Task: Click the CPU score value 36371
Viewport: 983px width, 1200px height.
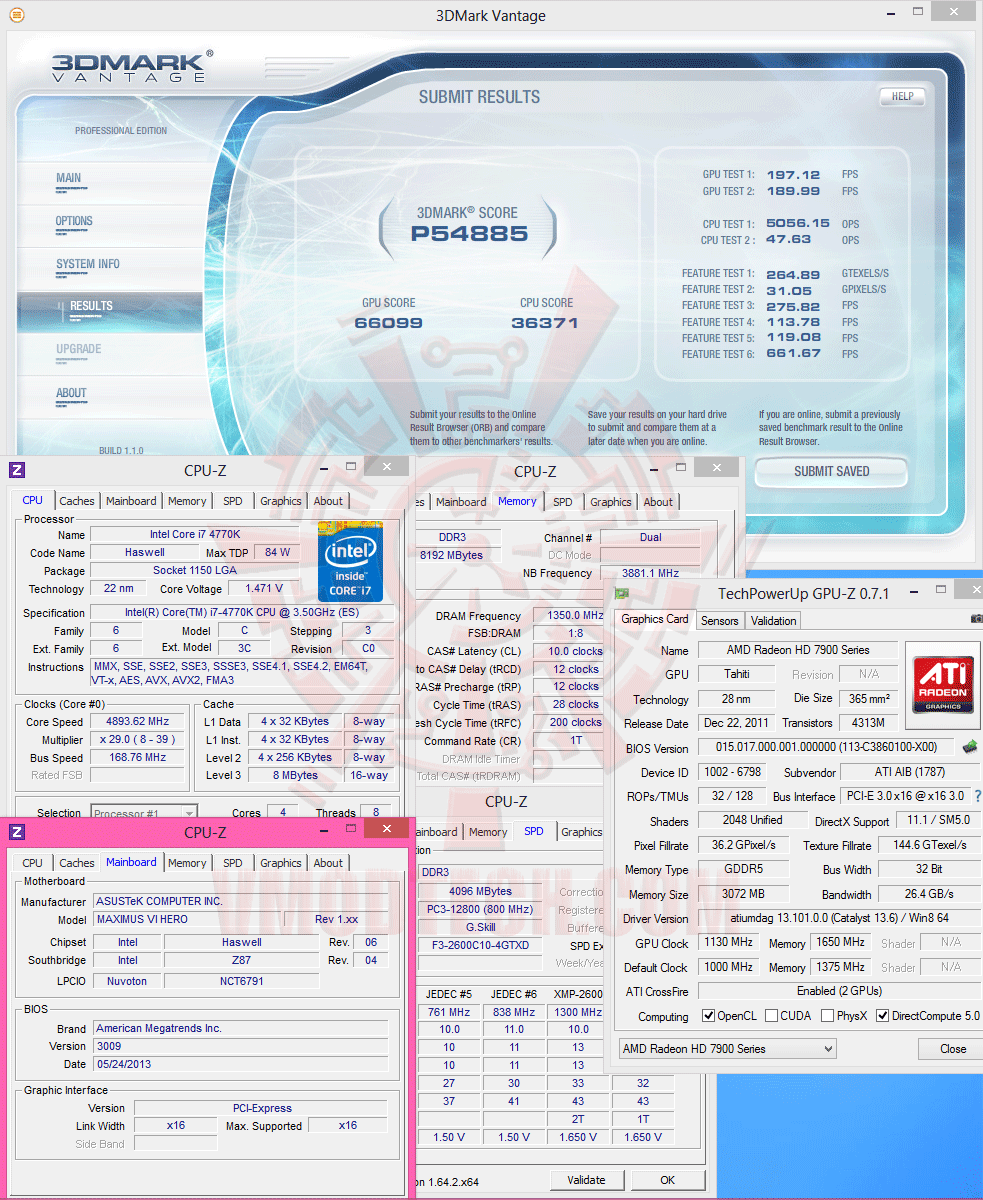Action: [x=545, y=323]
